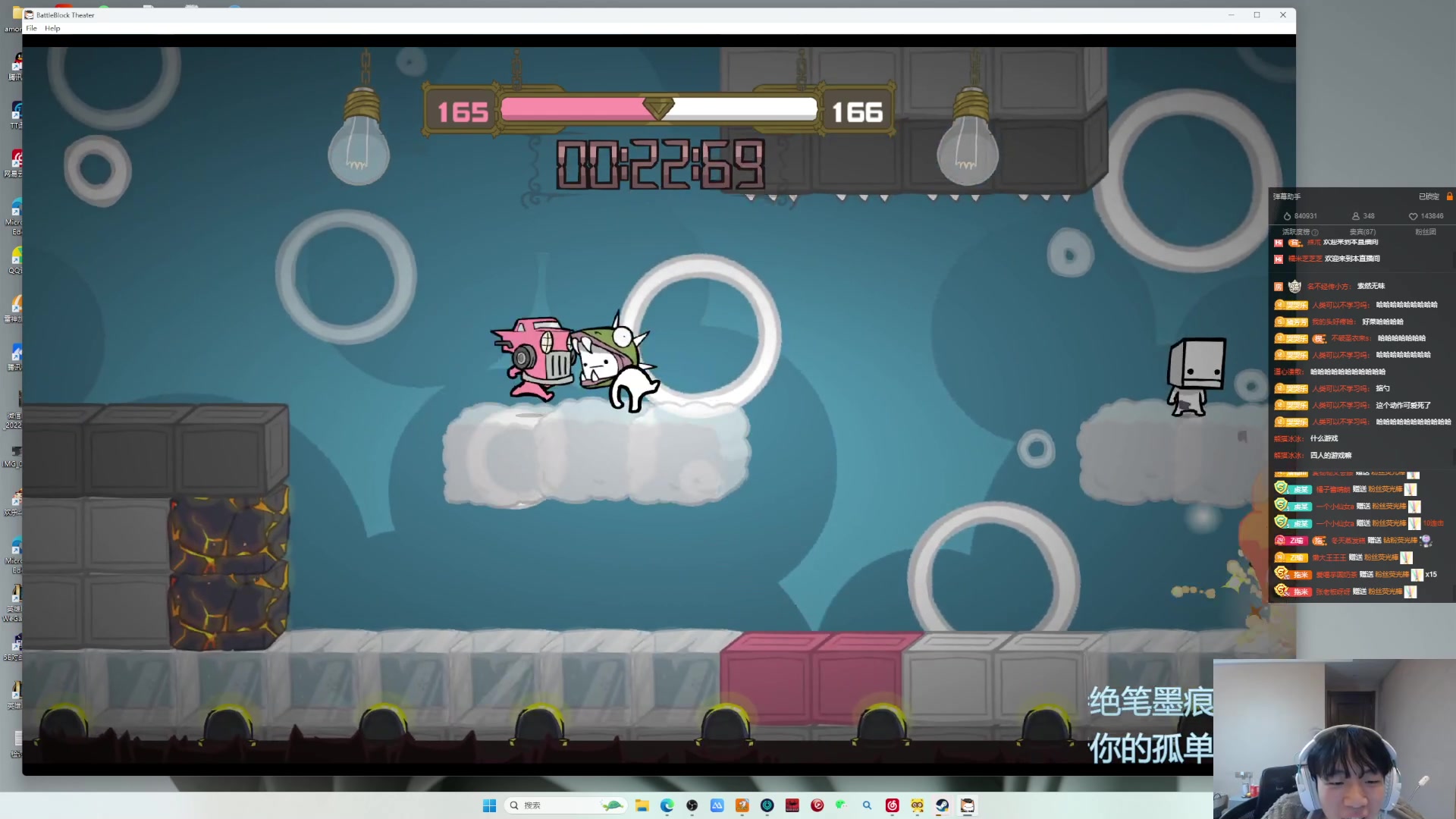Open the Windows Start menu
The image size is (1456, 819).
(x=489, y=805)
